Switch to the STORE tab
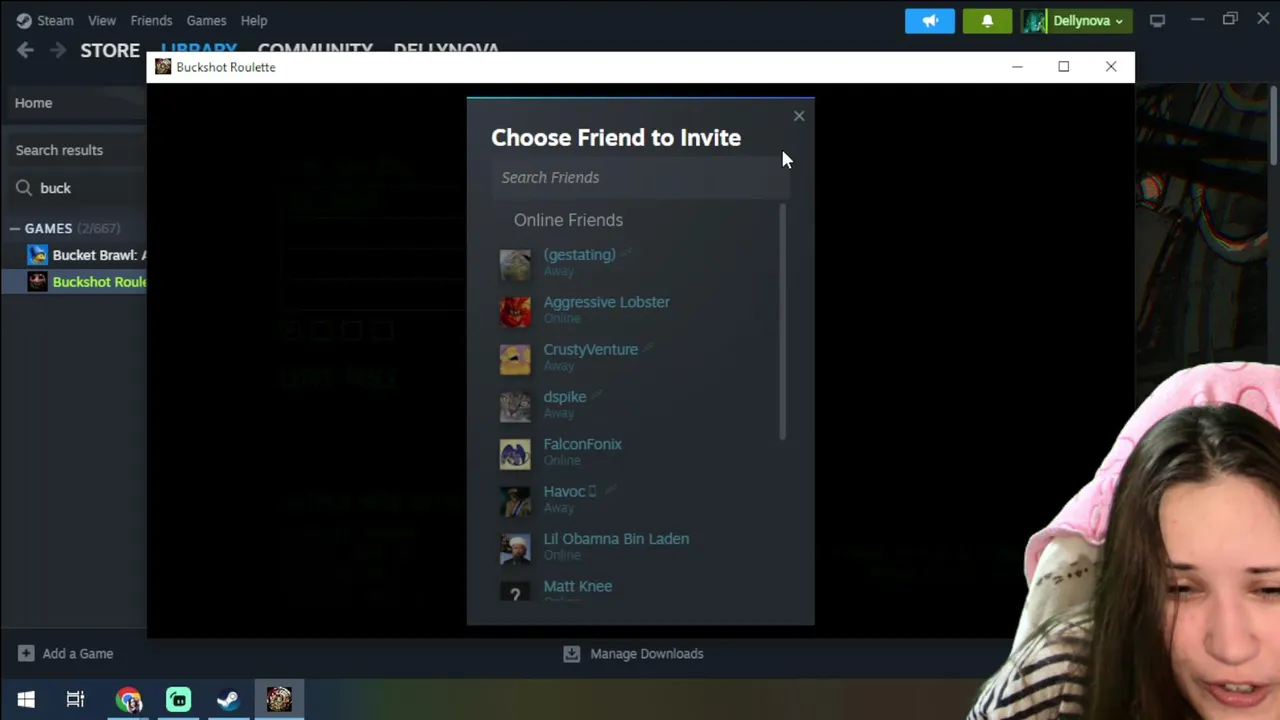 click(x=110, y=50)
